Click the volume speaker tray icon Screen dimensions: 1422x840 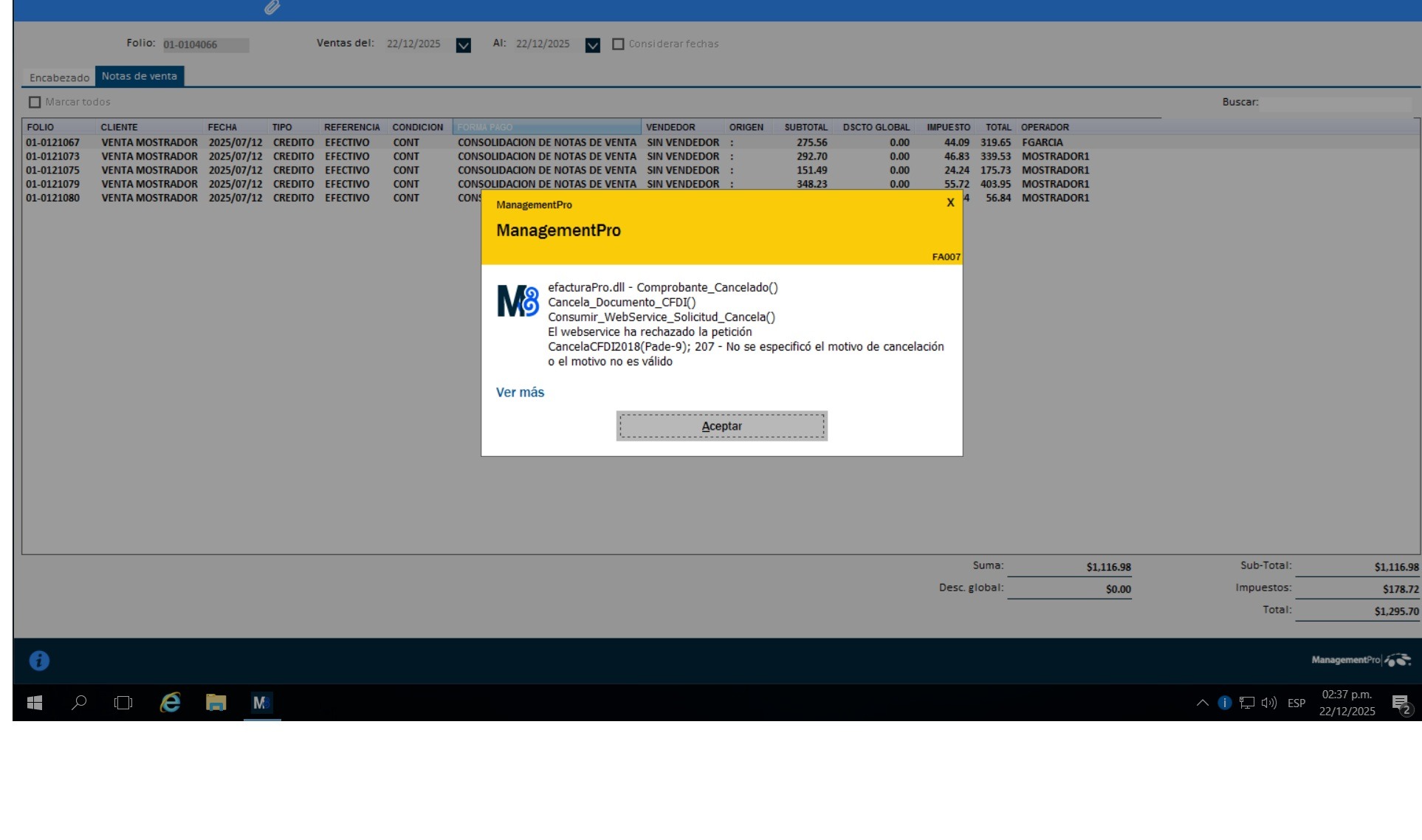pos(1268,703)
